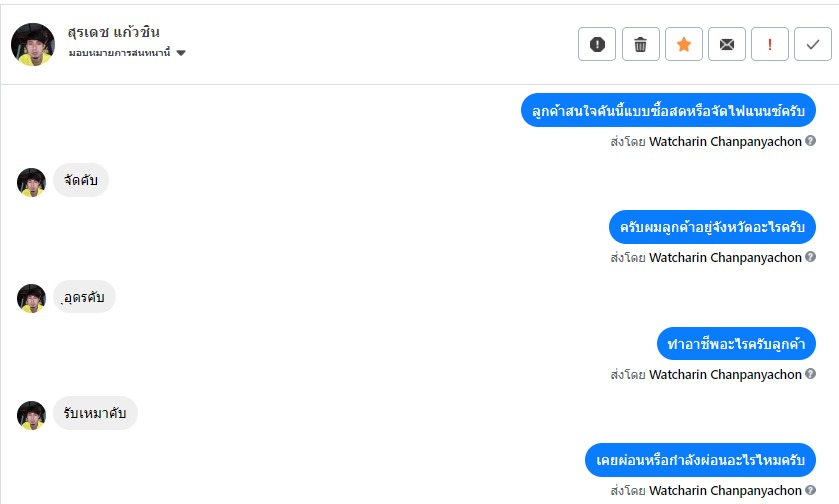Mark conversation unread with envelope icon
The height and width of the screenshot is (504, 839).
coord(727,44)
